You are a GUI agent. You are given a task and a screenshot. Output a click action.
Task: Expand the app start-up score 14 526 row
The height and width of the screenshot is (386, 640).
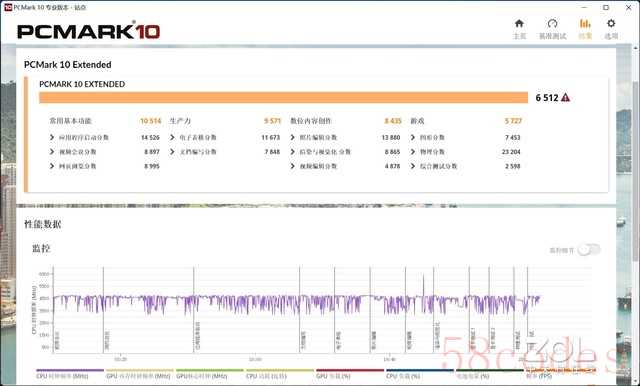tap(104, 138)
